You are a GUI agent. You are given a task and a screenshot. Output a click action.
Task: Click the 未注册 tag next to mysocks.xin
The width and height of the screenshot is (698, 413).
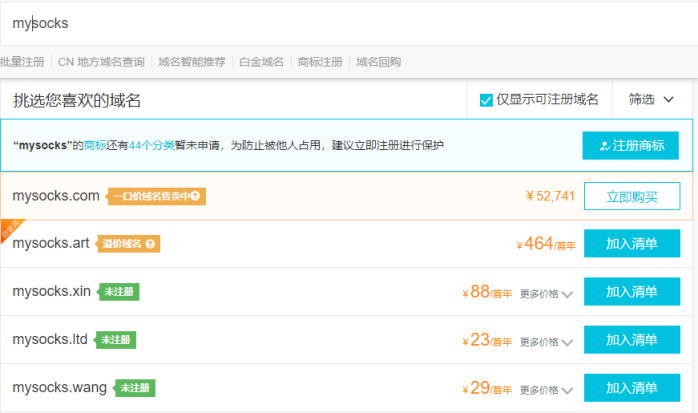118,292
